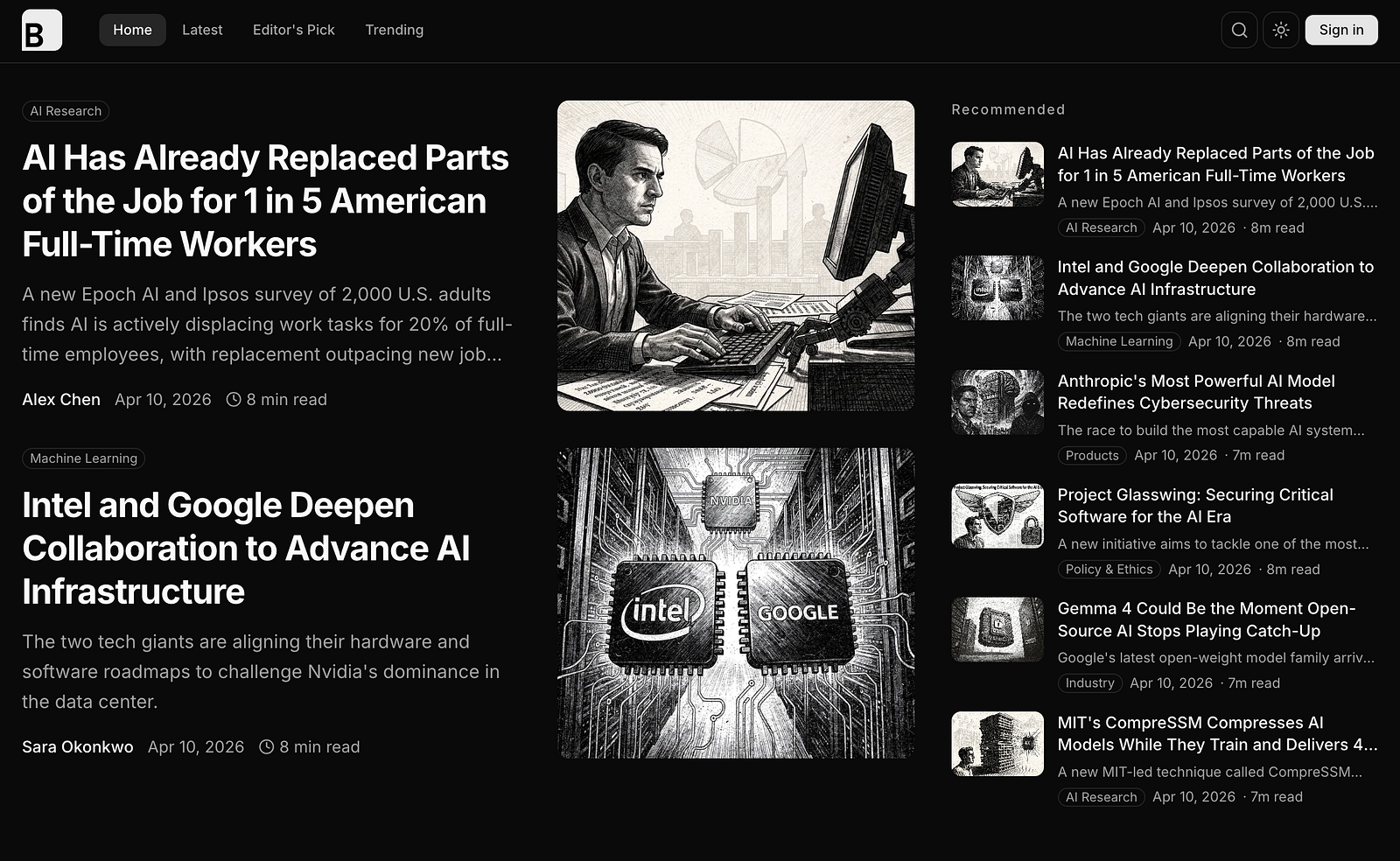Open 'MIT's CompreSSM Compresses AI Models' title

tap(1217, 733)
